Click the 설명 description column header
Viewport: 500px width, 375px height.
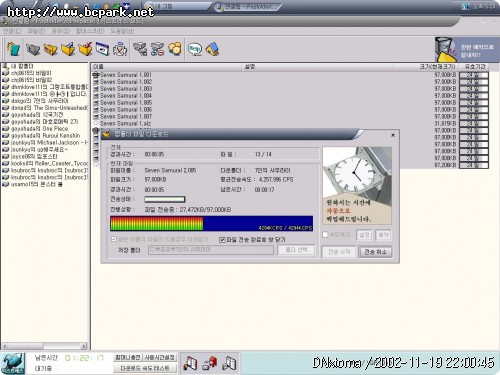317,67
